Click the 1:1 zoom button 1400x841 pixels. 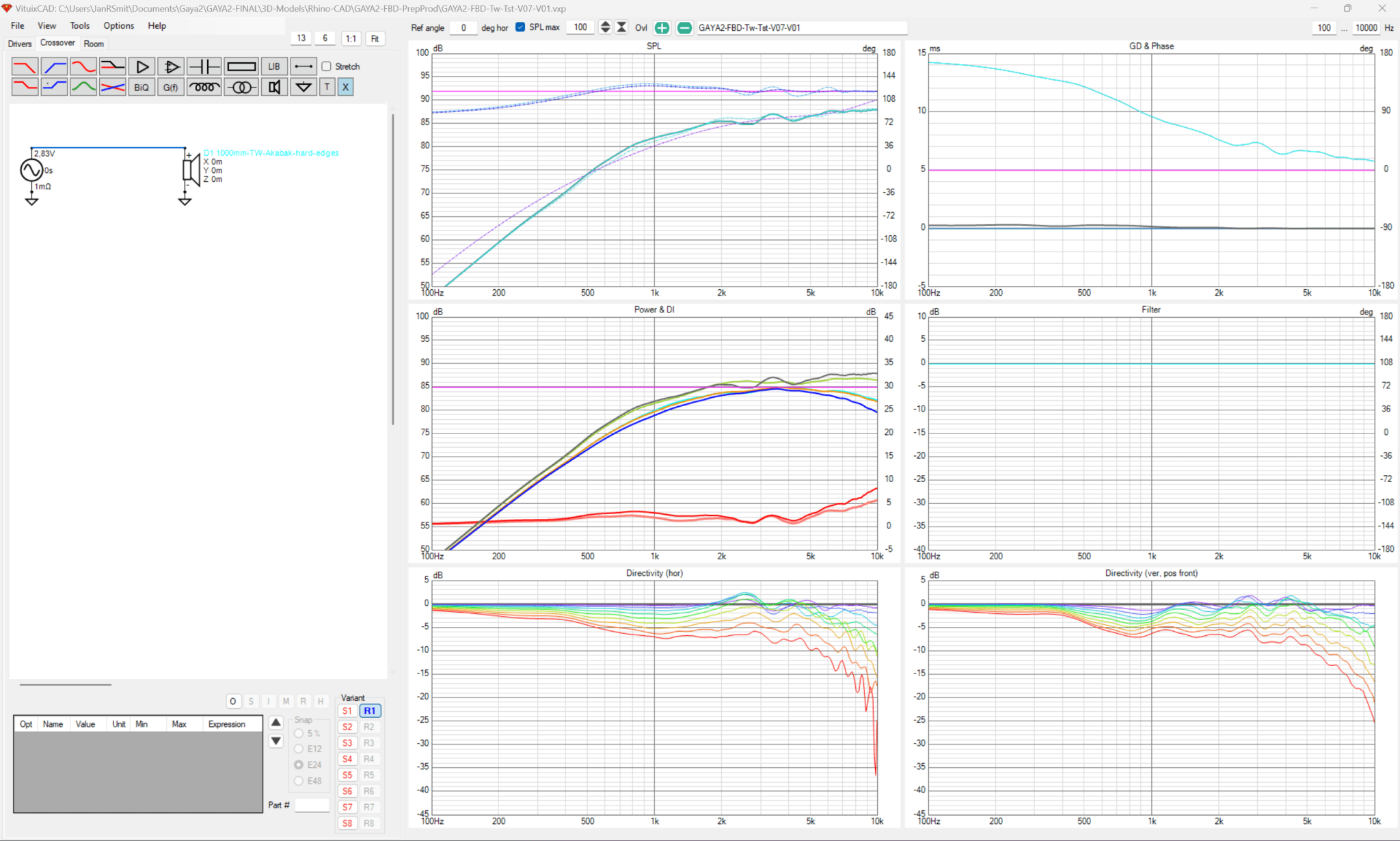[x=351, y=38]
